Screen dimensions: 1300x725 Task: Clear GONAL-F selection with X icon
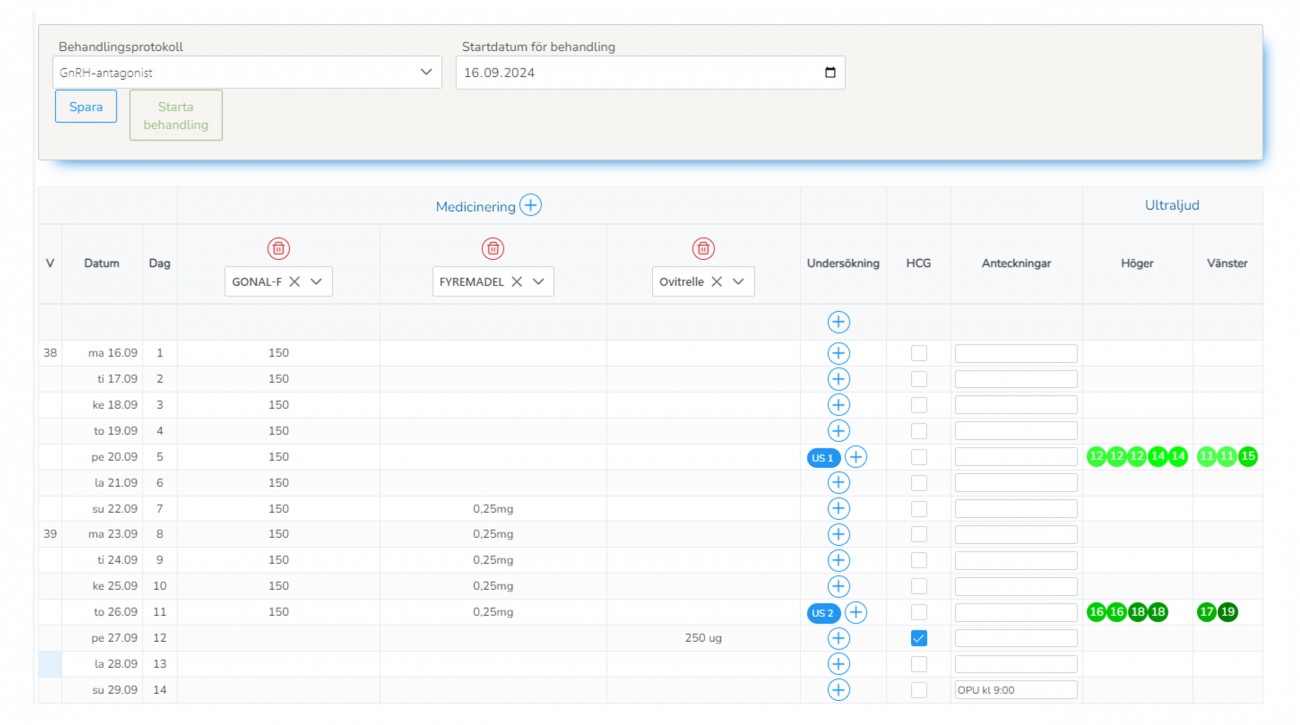pos(295,282)
